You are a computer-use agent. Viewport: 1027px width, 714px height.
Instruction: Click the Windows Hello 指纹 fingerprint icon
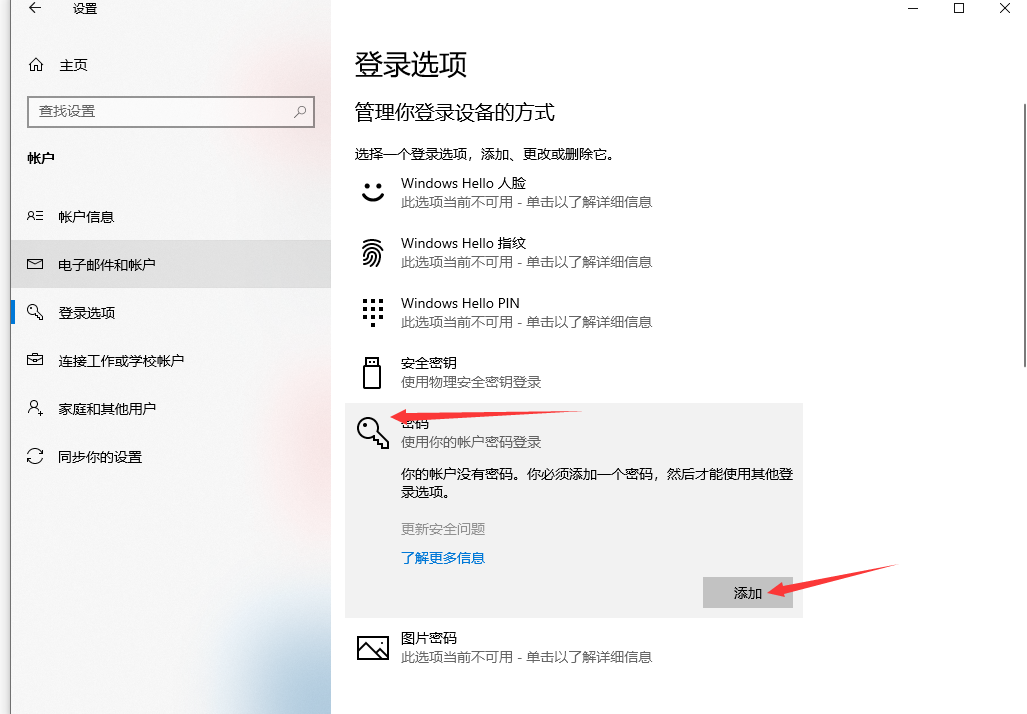pyautogui.click(x=372, y=253)
